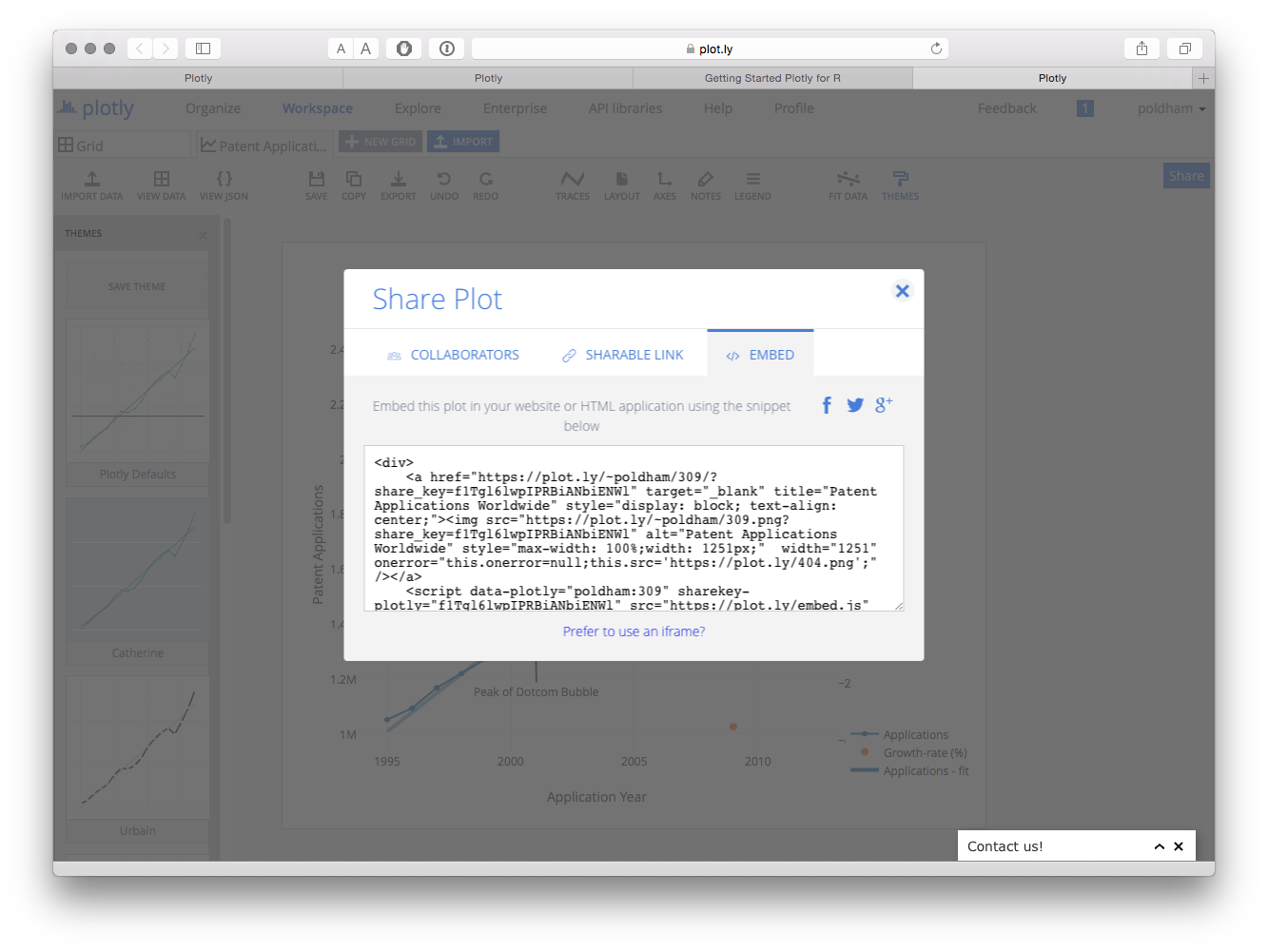
Task: Open the Themes tool
Action: (900, 185)
